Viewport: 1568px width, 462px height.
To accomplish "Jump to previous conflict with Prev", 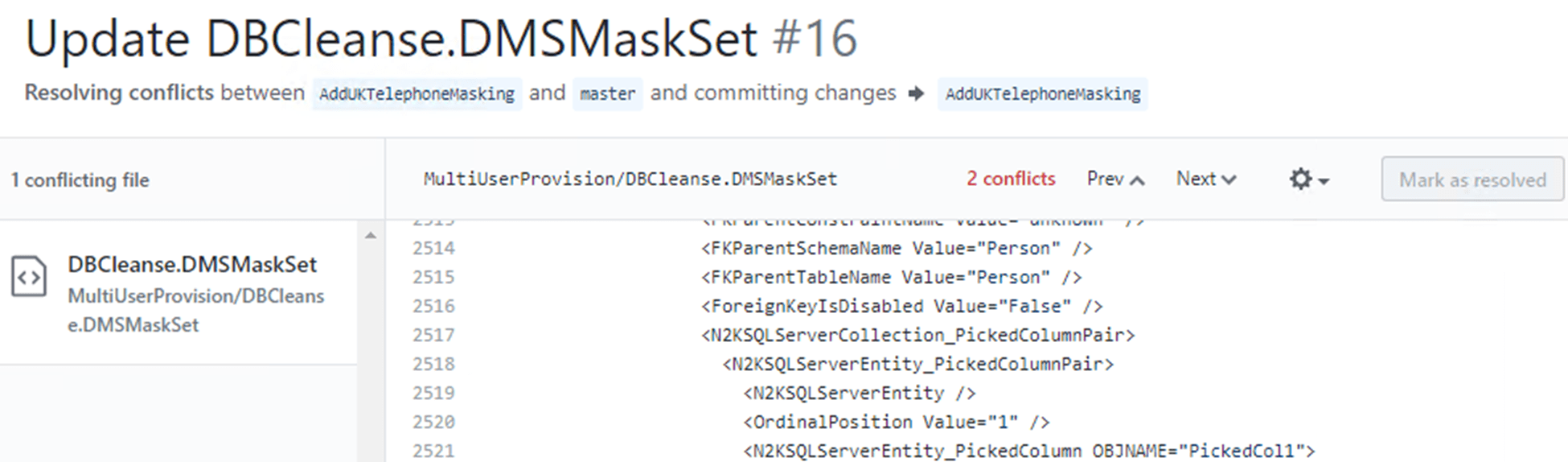I will click(x=1115, y=179).
